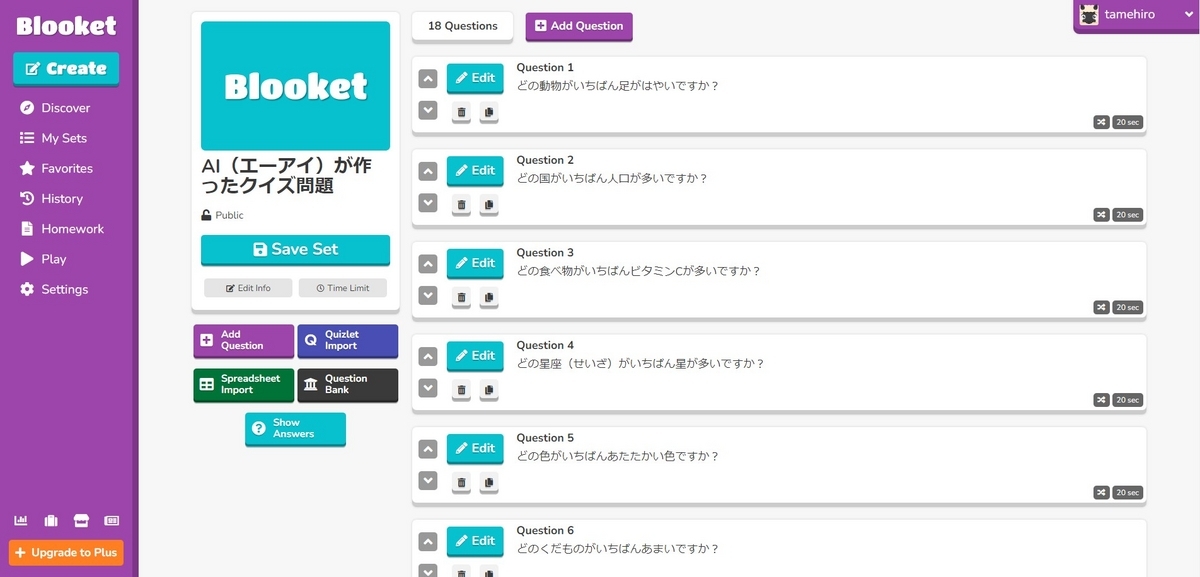Save the set with Save Set
Image resolution: width=1200 pixels, height=577 pixels.
pyautogui.click(x=295, y=250)
